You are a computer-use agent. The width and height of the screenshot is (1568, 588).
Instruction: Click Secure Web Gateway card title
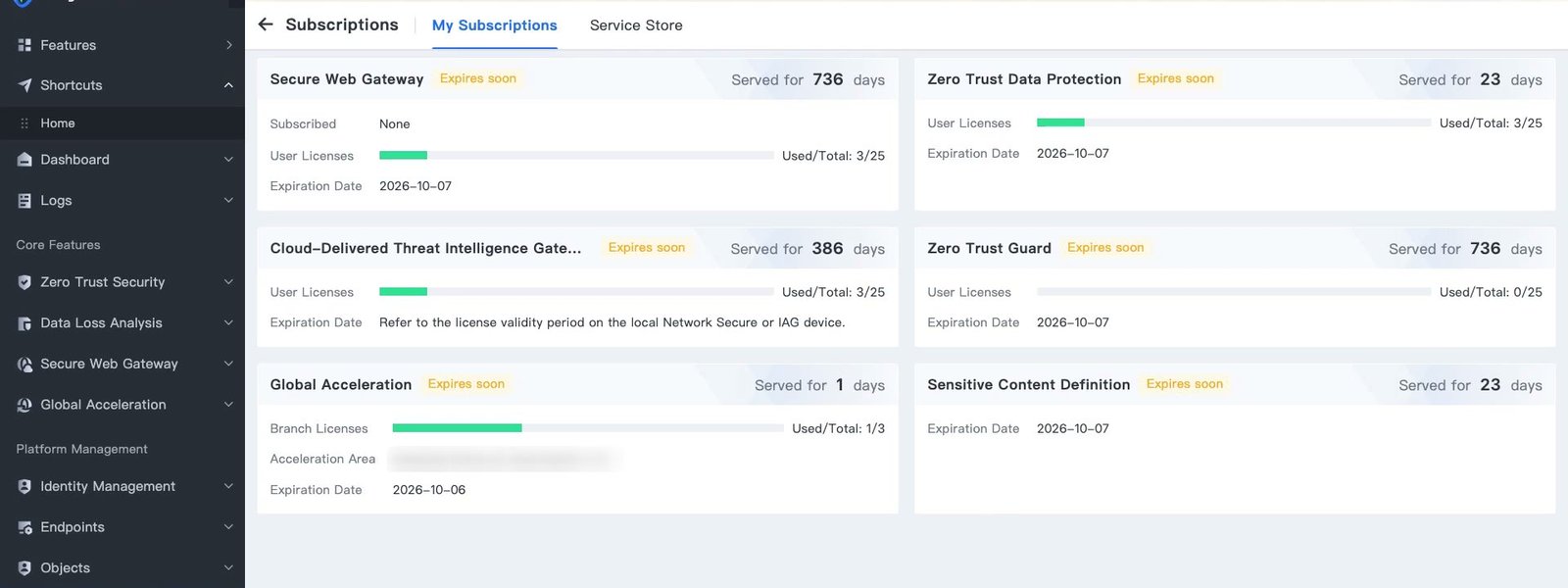click(x=347, y=79)
